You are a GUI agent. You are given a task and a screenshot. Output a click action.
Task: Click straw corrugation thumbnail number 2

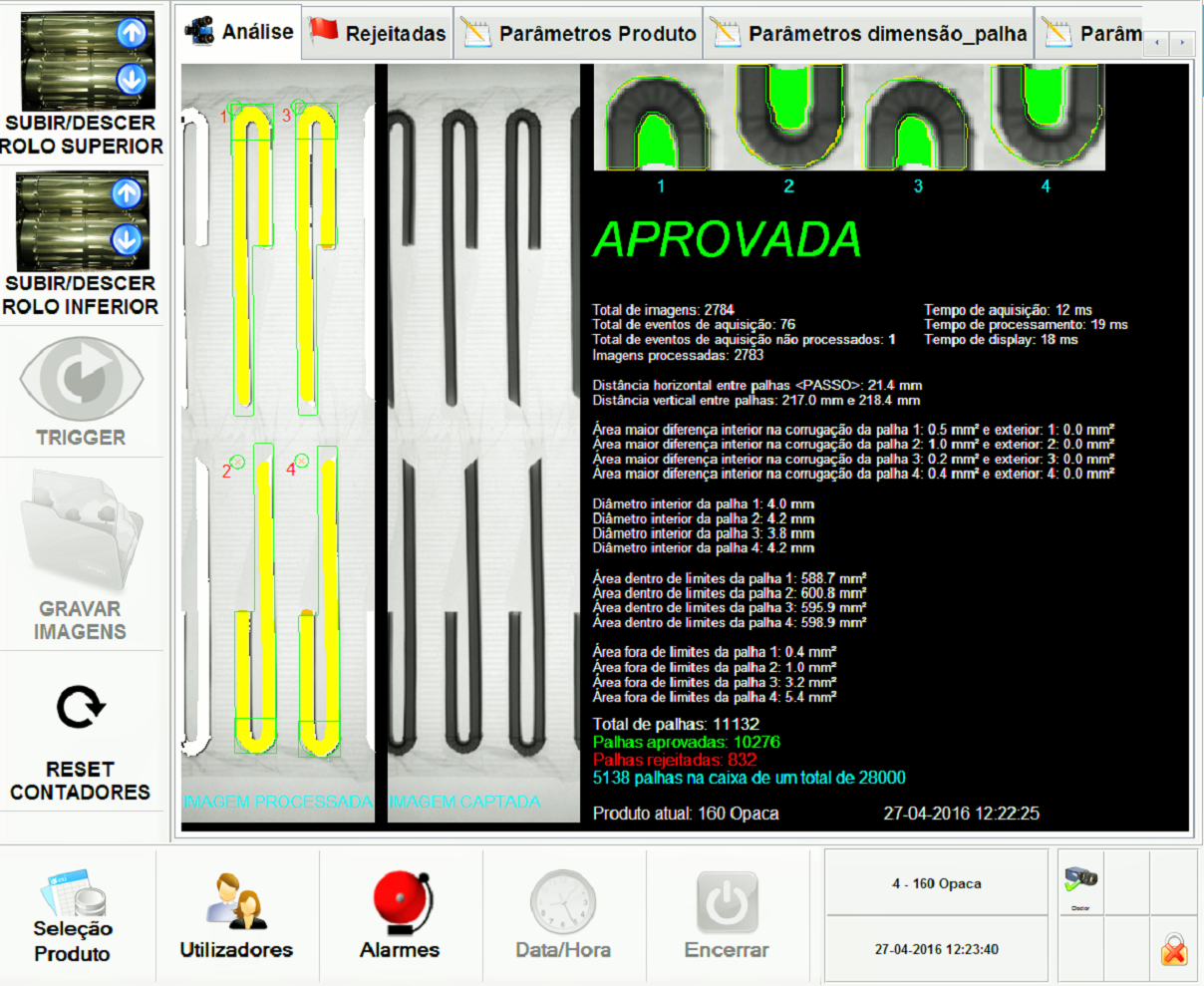787,117
